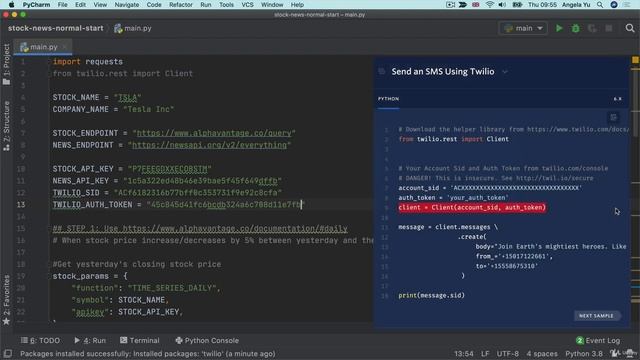Click the TWILIO_AUTH_TOKEN line in the editor
The width and height of the screenshot is (640, 360).
click(179, 204)
